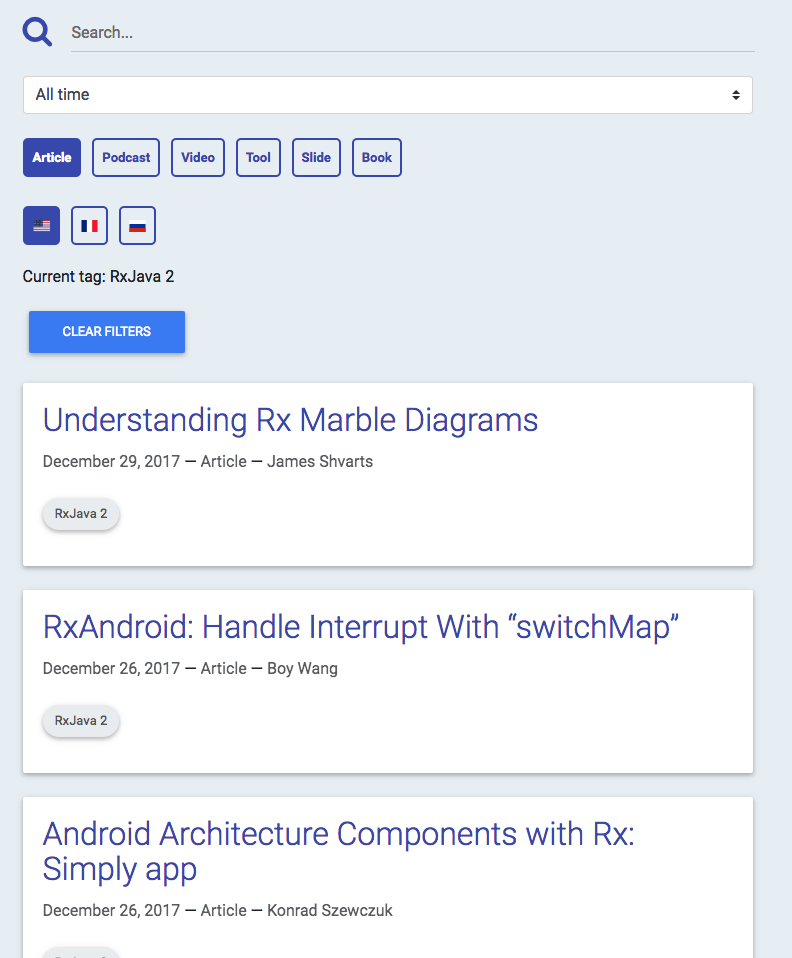Click the RxJava 2 tag under switchMap article
Image resolution: width=792 pixels, height=958 pixels.
tap(80, 720)
